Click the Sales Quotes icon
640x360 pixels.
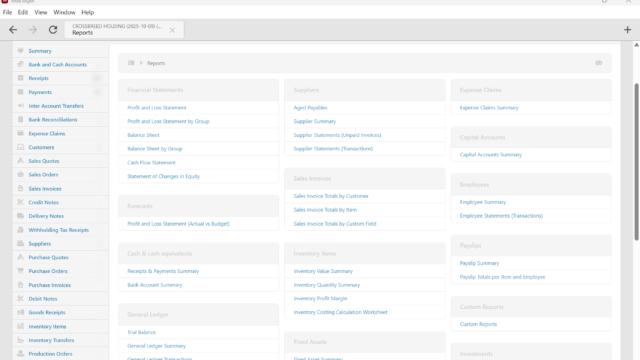point(20,161)
